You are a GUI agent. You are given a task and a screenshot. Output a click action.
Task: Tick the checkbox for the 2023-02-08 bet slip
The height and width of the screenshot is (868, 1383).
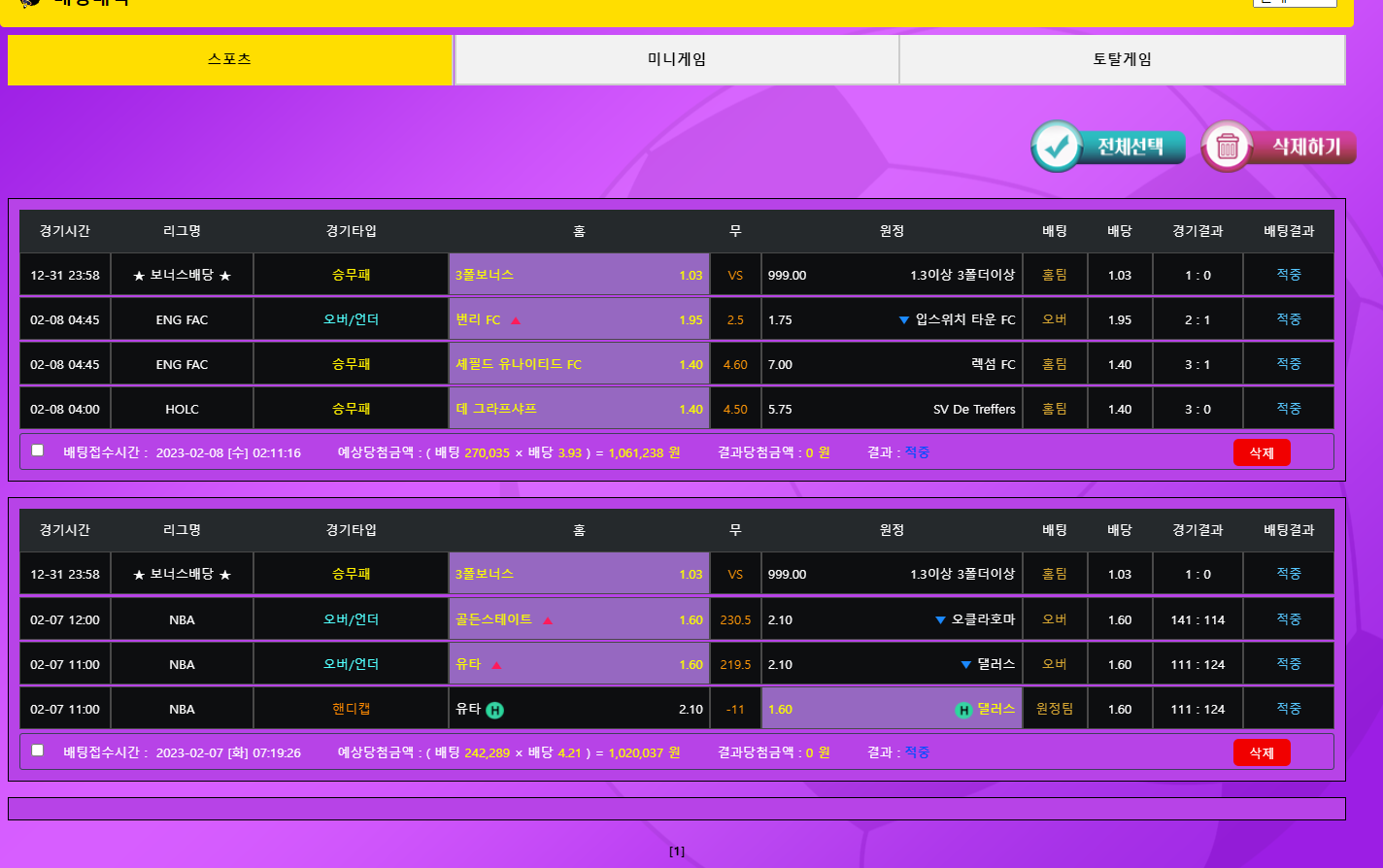38,451
